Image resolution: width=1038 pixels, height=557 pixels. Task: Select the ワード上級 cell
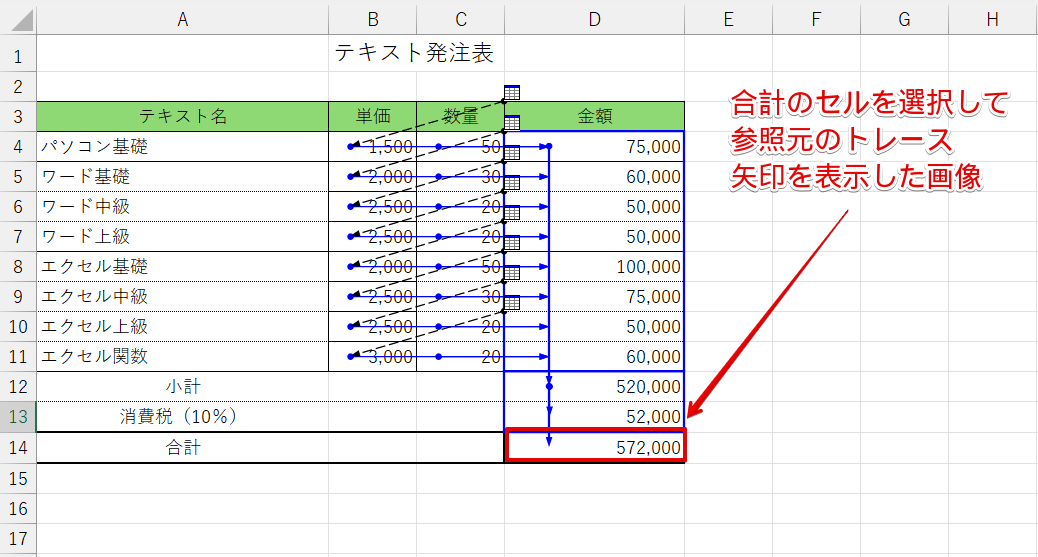point(183,236)
